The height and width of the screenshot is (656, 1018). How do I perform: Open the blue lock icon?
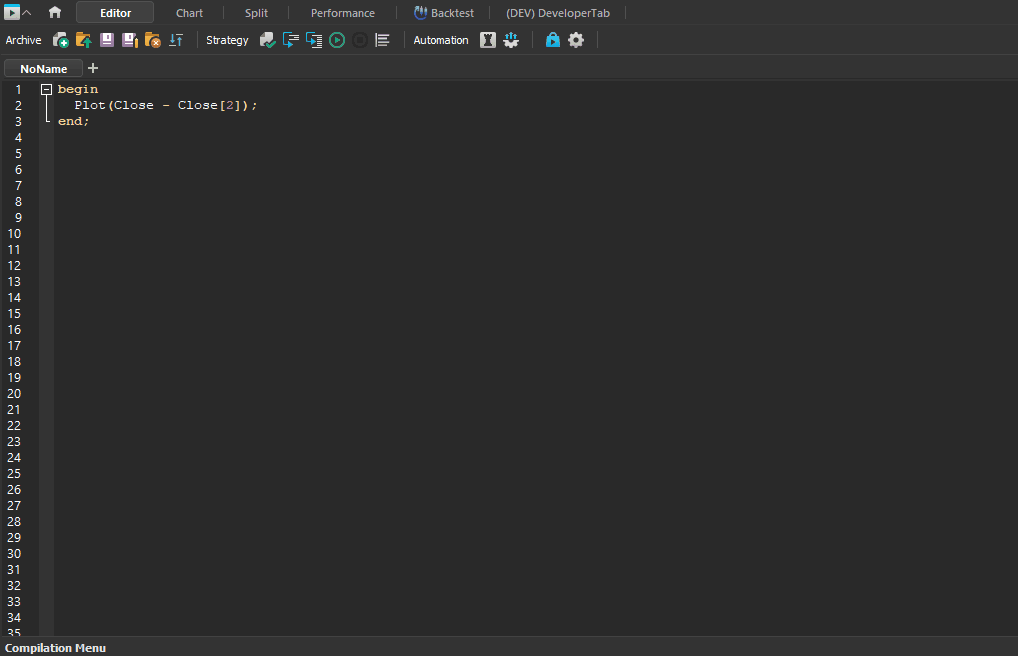[x=553, y=40]
